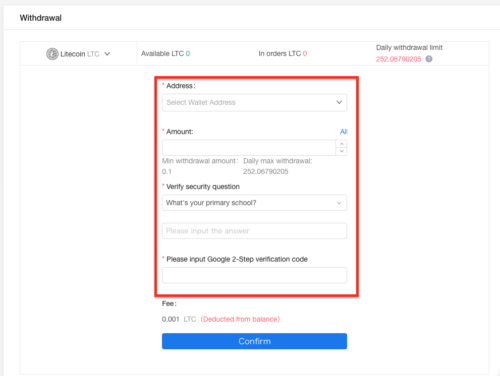The width and height of the screenshot is (500, 376).
Task: Click the Verify security question label
Action: 203,187
